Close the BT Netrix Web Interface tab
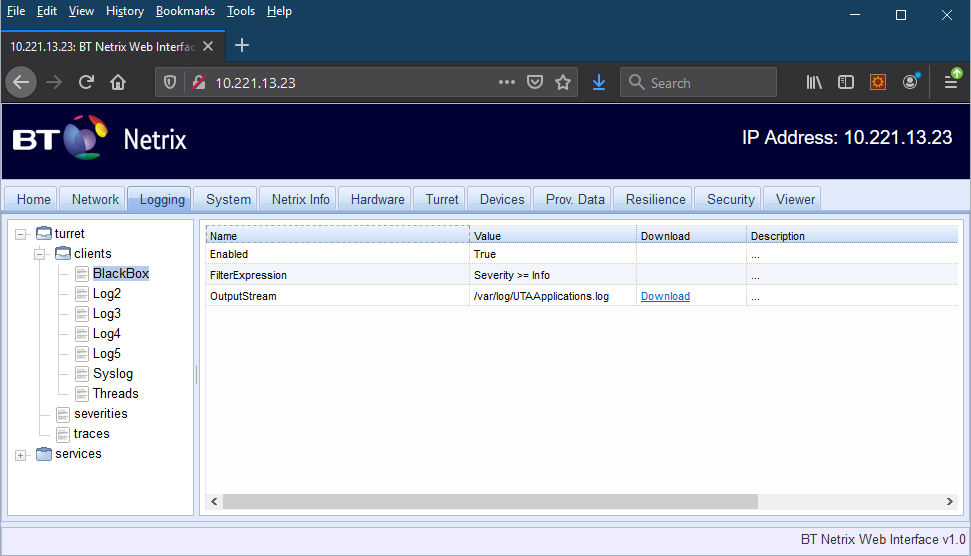Image resolution: width=971 pixels, height=556 pixels. (x=208, y=46)
